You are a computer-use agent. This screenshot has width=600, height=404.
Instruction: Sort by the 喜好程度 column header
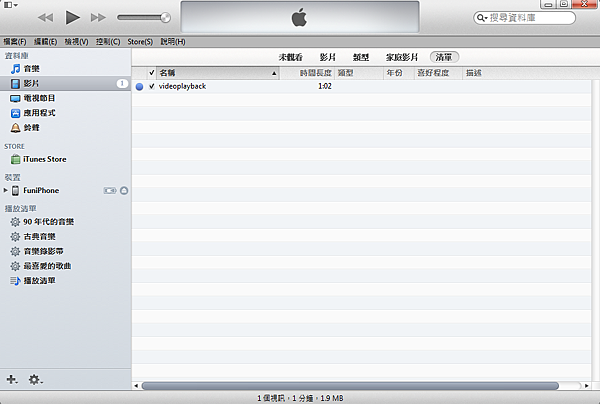(x=439, y=73)
